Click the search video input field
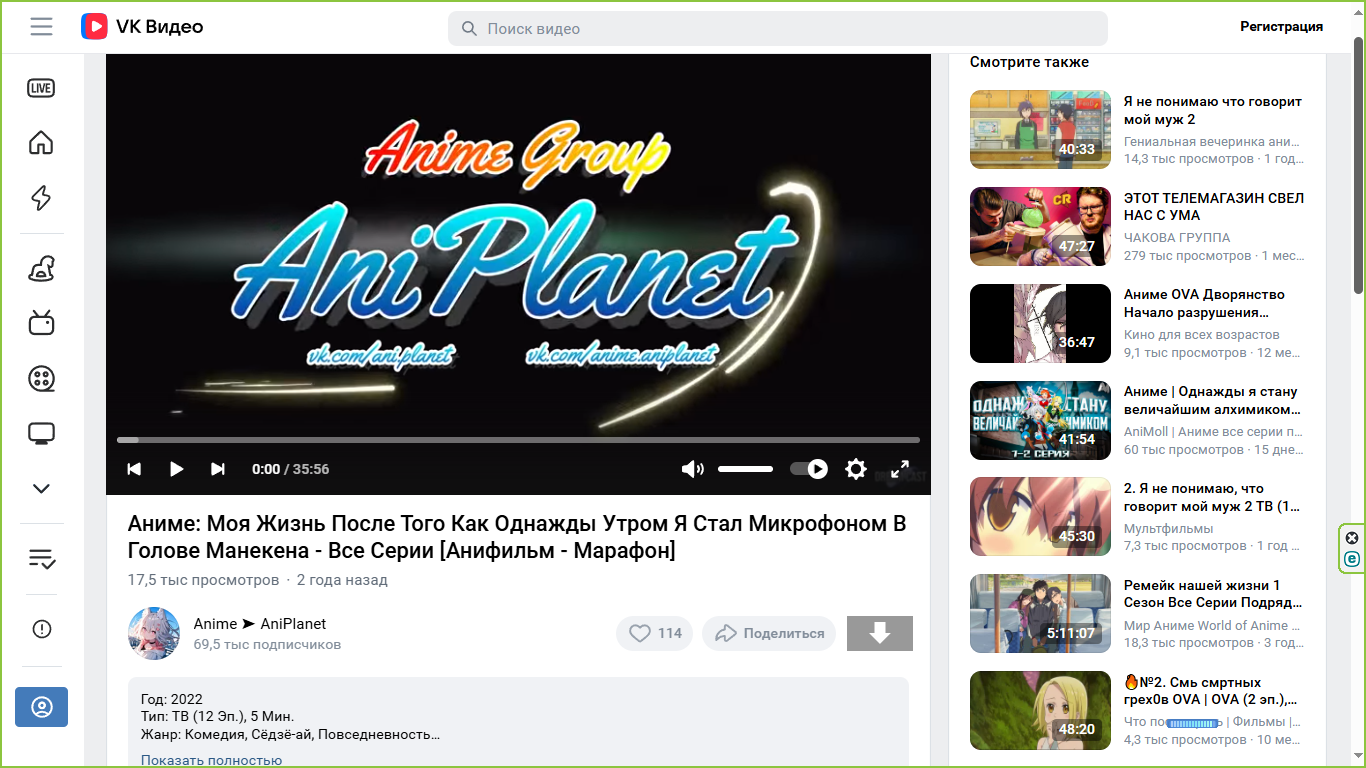Viewport: 1366px width, 768px height. (778, 29)
